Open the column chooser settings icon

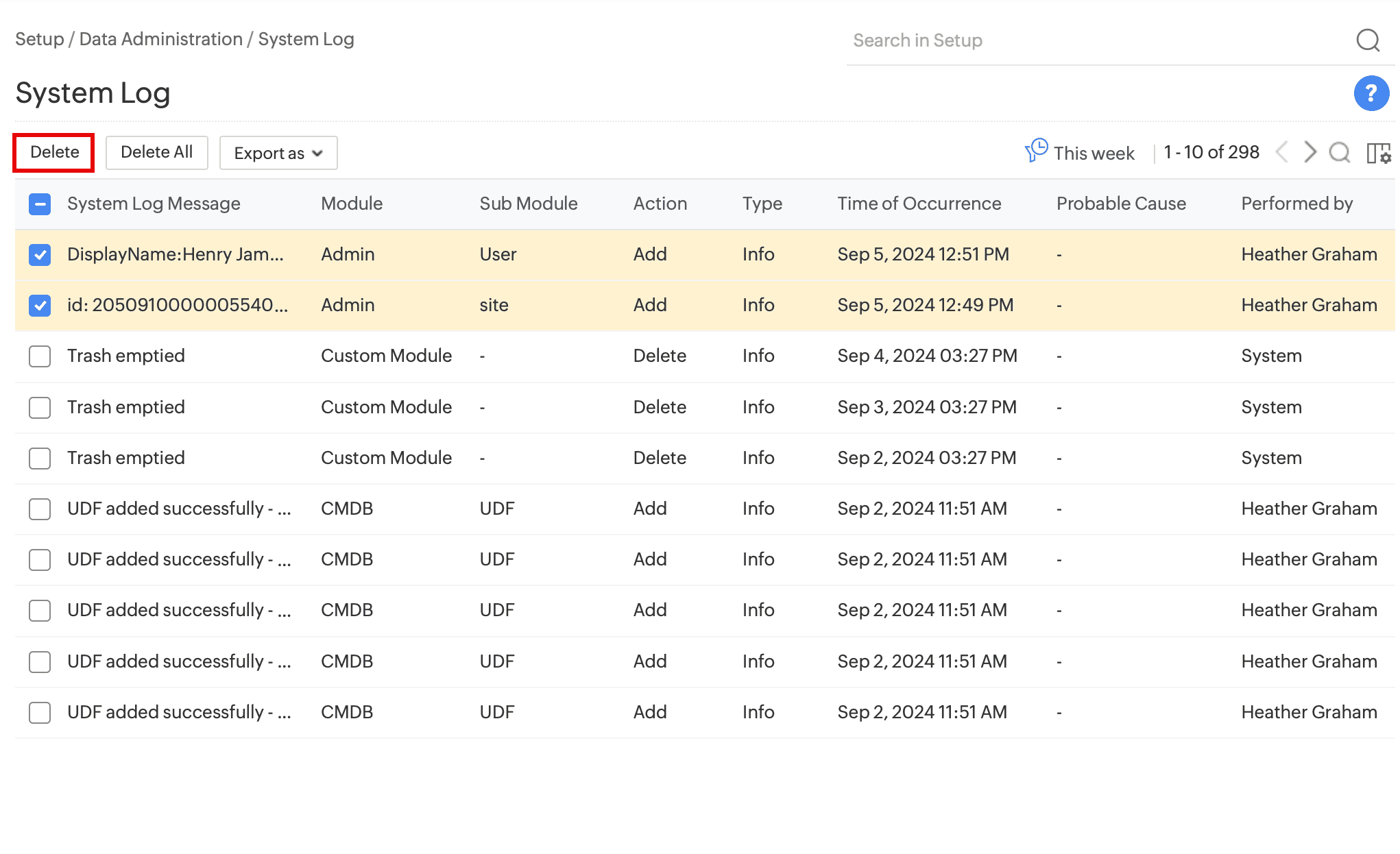(x=1378, y=153)
